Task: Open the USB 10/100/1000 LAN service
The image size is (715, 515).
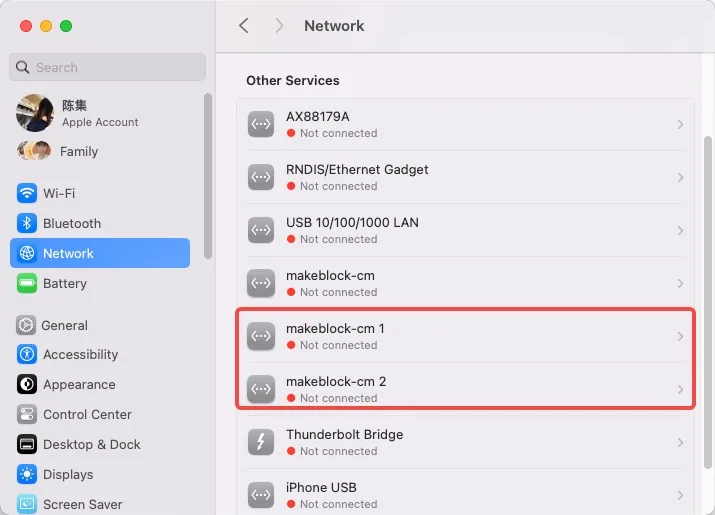Action: point(466,230)
